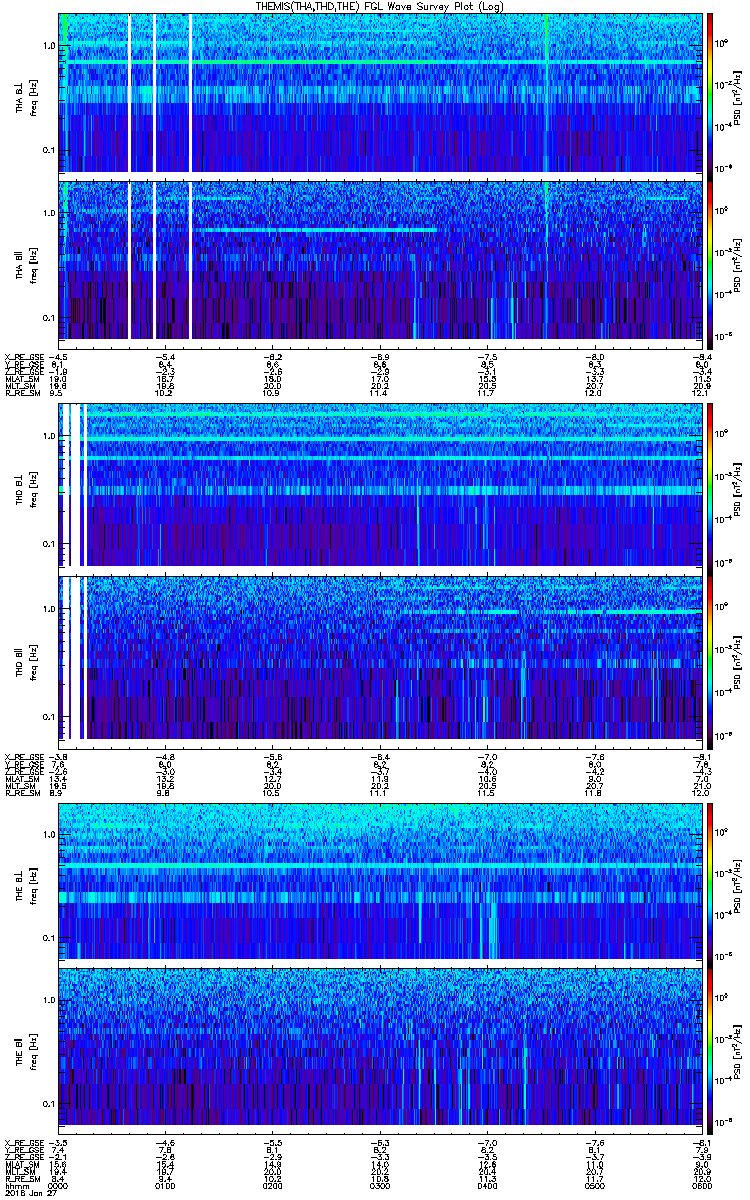Click the 0100 time tick label
This screenshot has height=1200, width=750.
tap(166, 1186)
